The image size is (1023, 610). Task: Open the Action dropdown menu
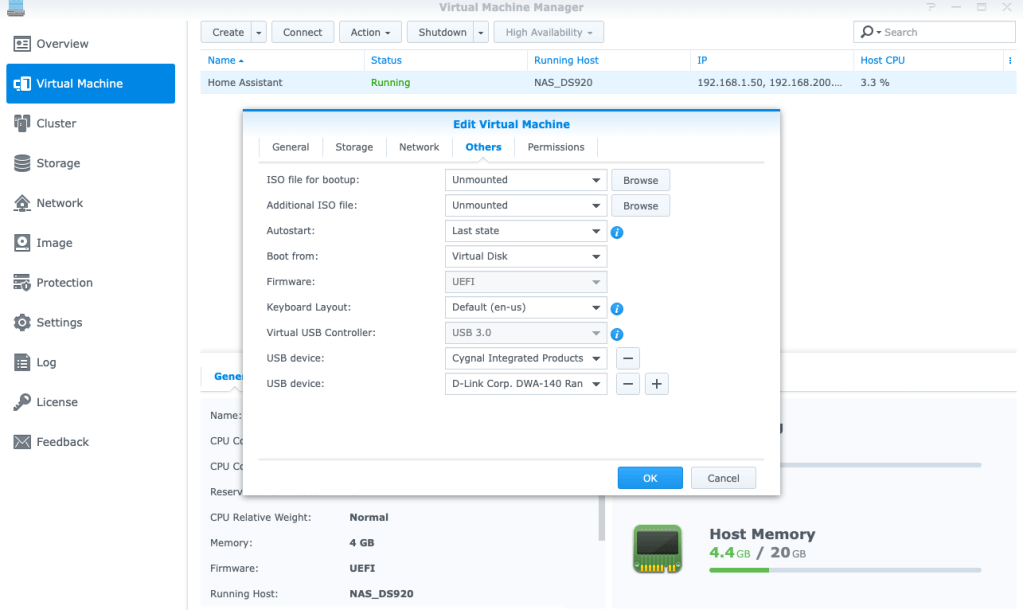click(x=369, y=32)
